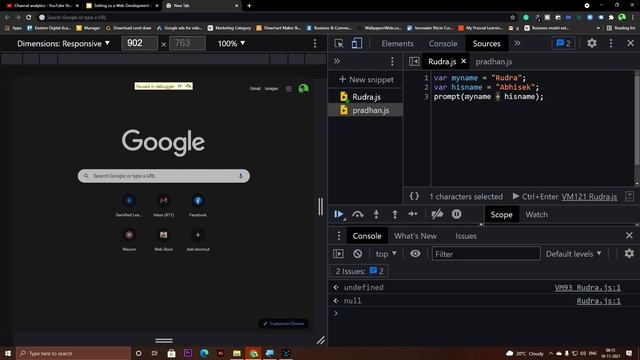Open the What's New drawer tab

tap(415, 236)
